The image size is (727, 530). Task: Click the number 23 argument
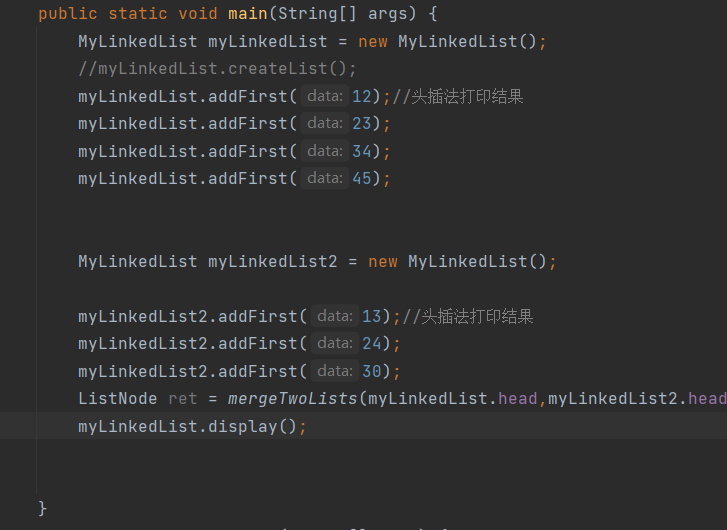(x=362, y=123)
